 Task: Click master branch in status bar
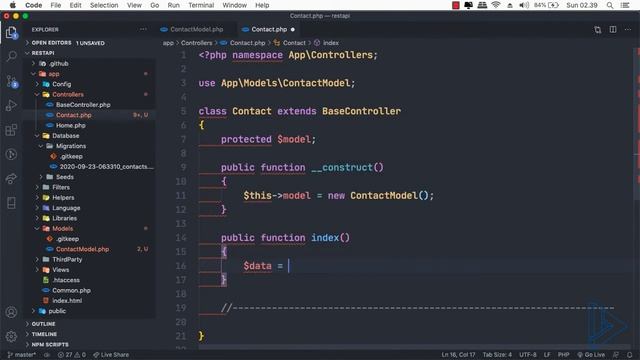click(22, 355)
